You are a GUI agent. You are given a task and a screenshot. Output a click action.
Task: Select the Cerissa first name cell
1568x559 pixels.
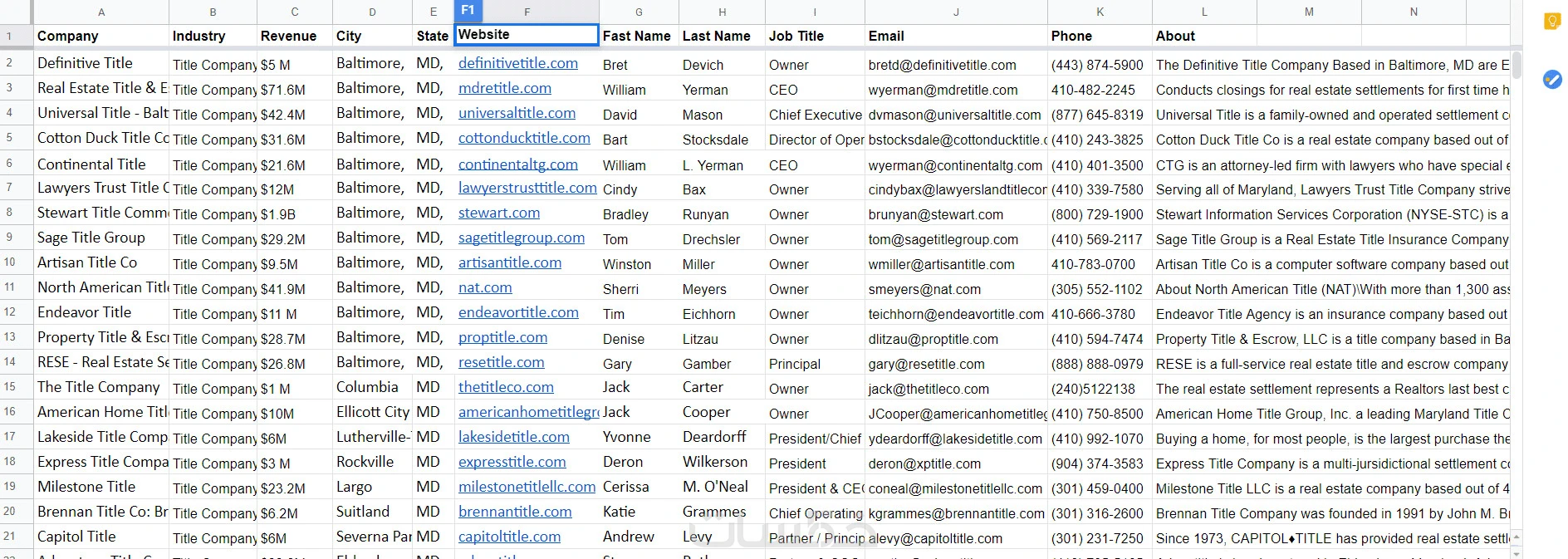click(x=639, y=487)
